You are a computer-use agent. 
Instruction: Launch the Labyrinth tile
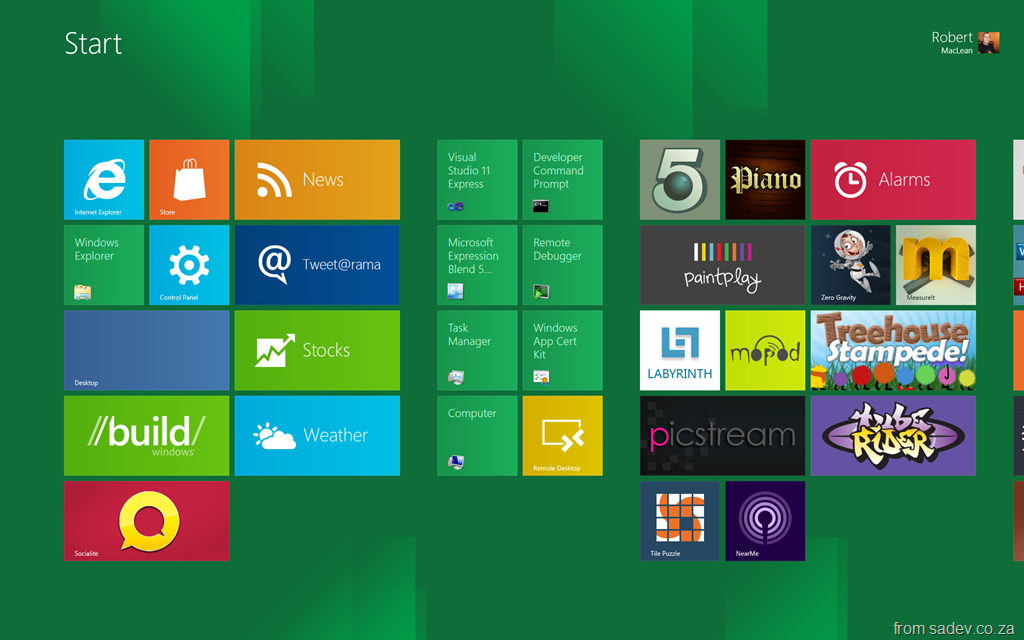(x=680, y=351)
